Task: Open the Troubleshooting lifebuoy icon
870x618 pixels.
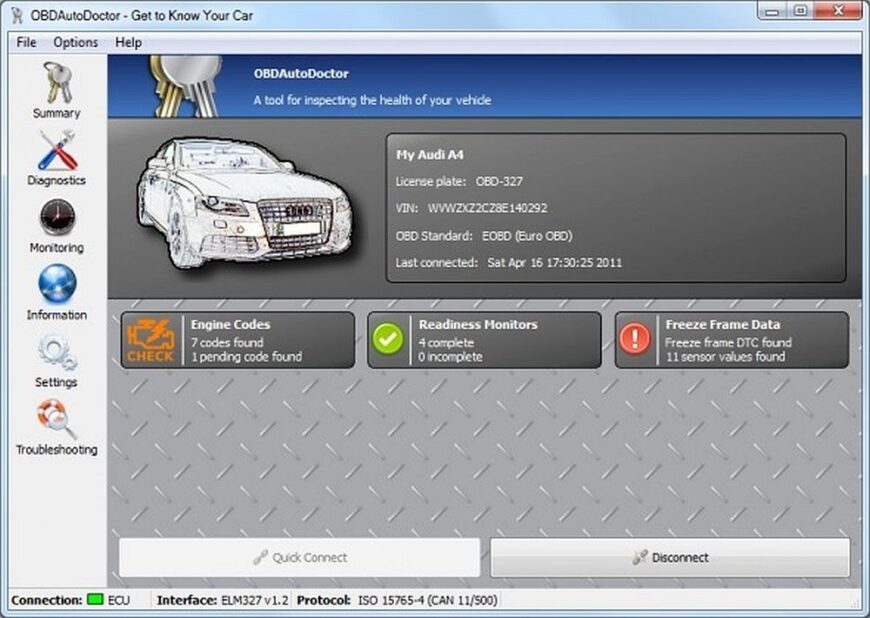Action: (56, 419)
